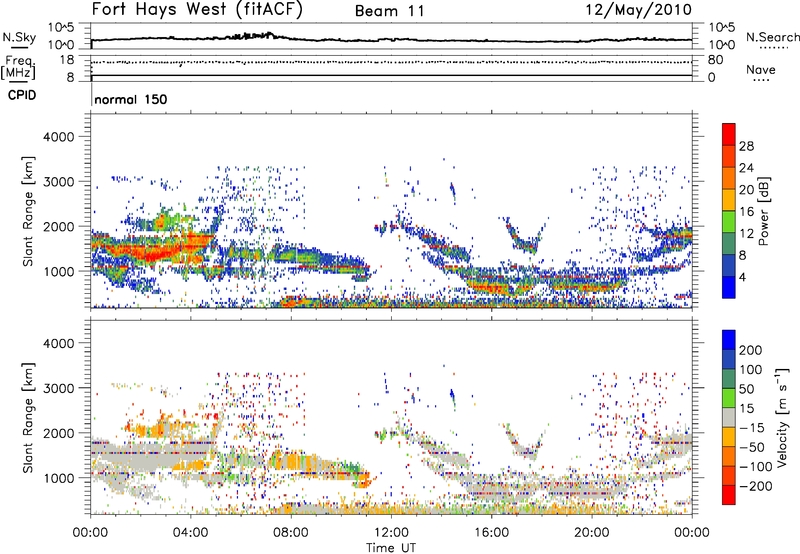
Task: Click the 'Beam 11' label
Action: [x=390, y=11]
